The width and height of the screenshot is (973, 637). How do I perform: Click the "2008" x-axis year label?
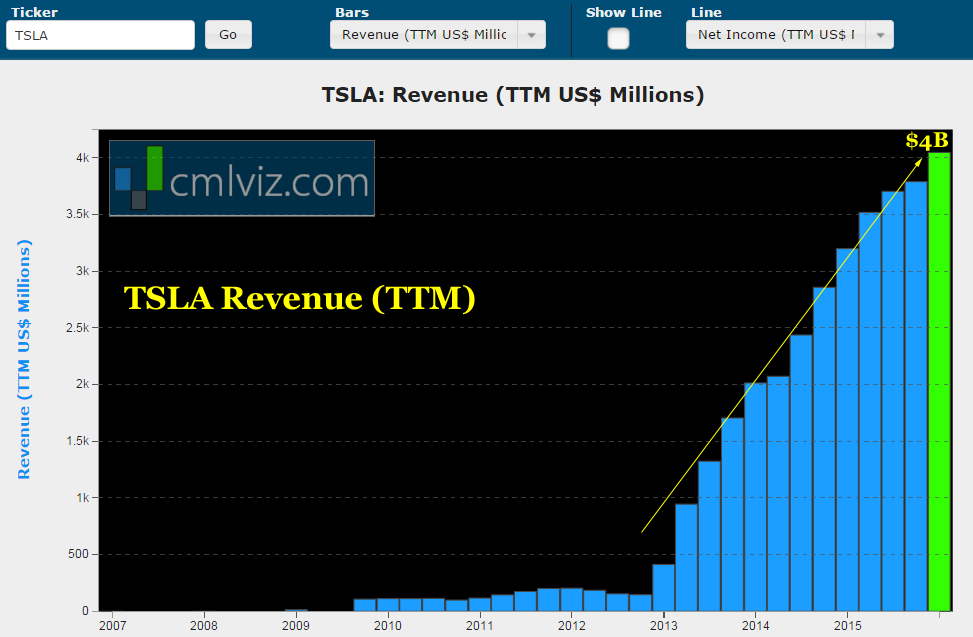click(x=204, y=626)
